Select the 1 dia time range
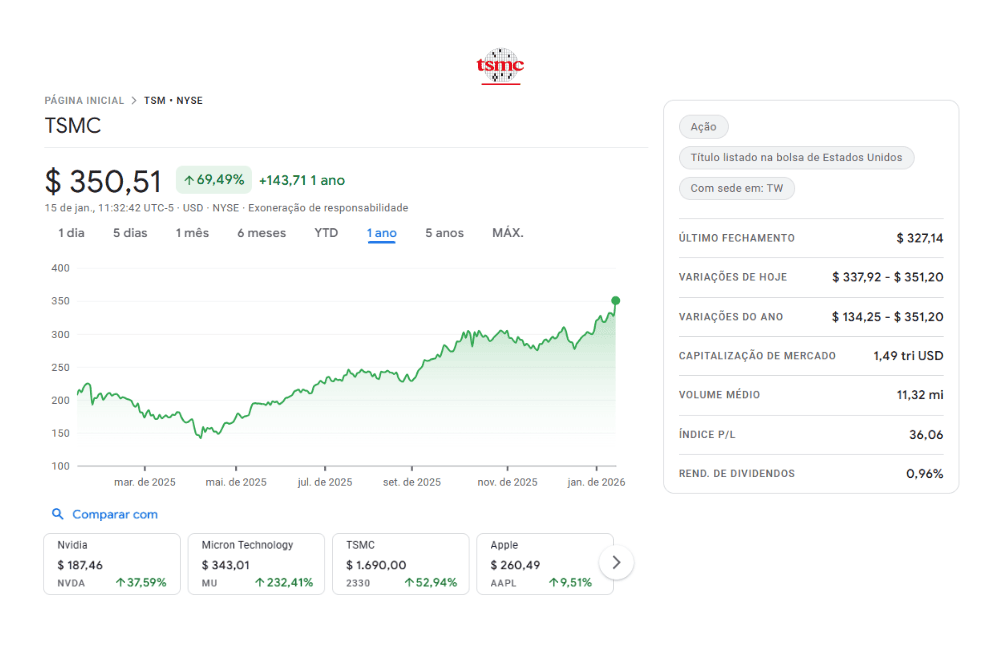Image resolution: width=1000 pixels, height=666 pixels. (71, 233)
